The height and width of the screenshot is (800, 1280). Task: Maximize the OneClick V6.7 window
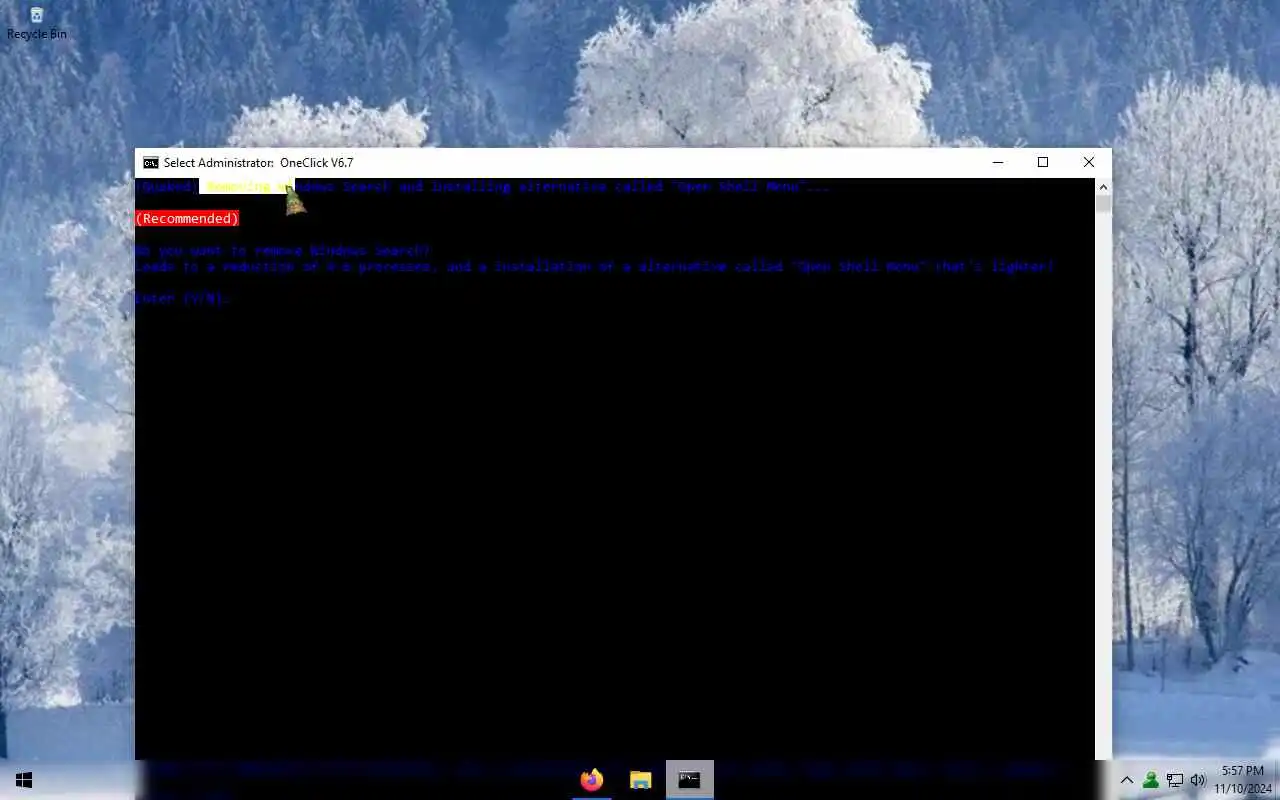click(1043, 162)
